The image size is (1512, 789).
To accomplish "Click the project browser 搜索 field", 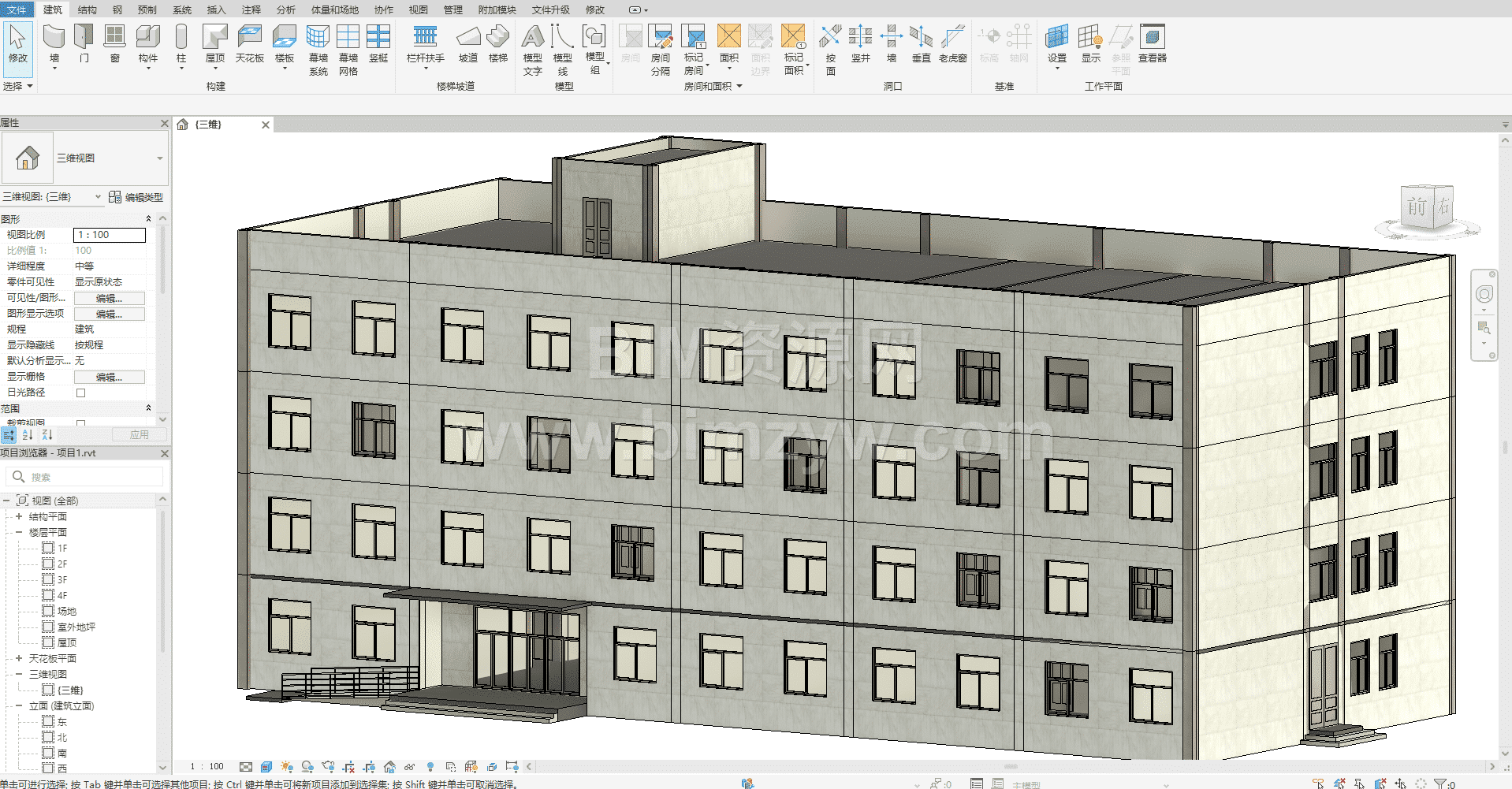I will click(93, 477).
